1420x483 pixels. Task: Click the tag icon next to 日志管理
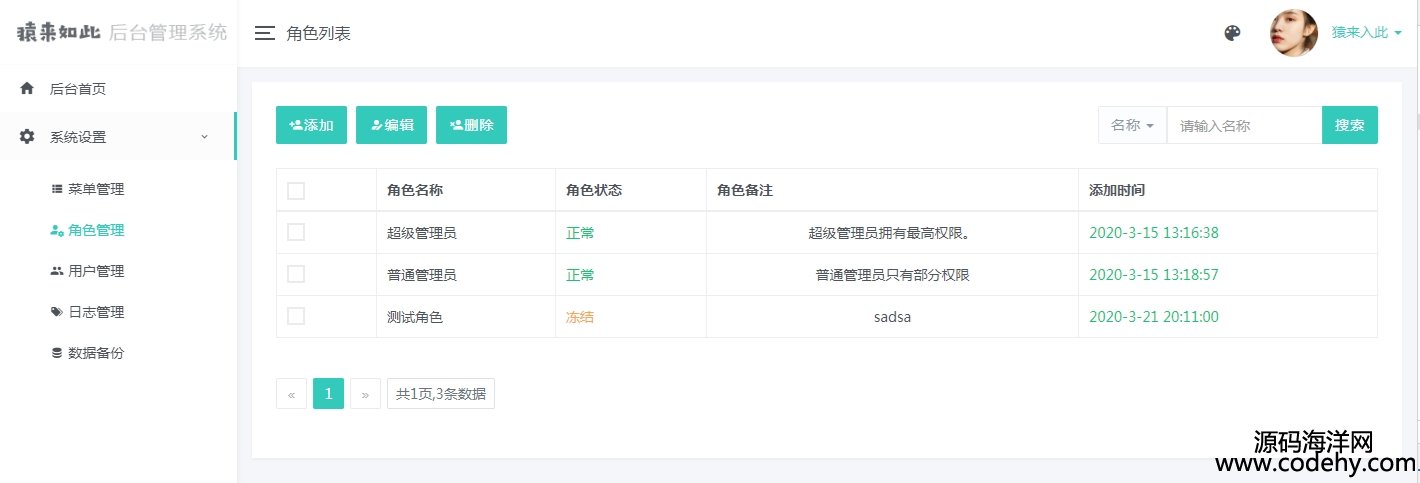[57, 312]
